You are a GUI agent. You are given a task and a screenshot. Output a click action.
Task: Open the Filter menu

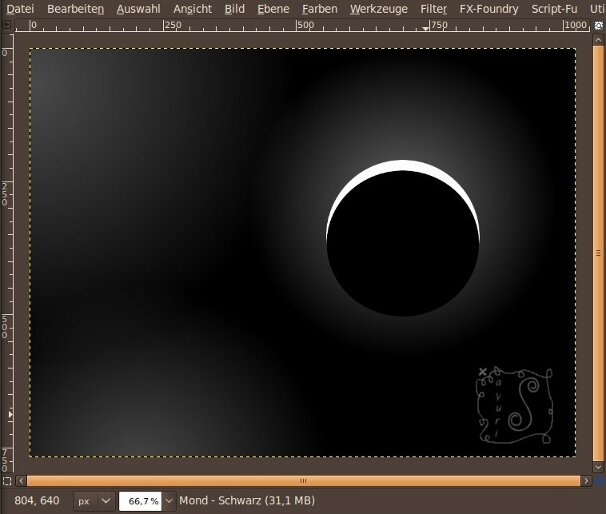point(434,9)
